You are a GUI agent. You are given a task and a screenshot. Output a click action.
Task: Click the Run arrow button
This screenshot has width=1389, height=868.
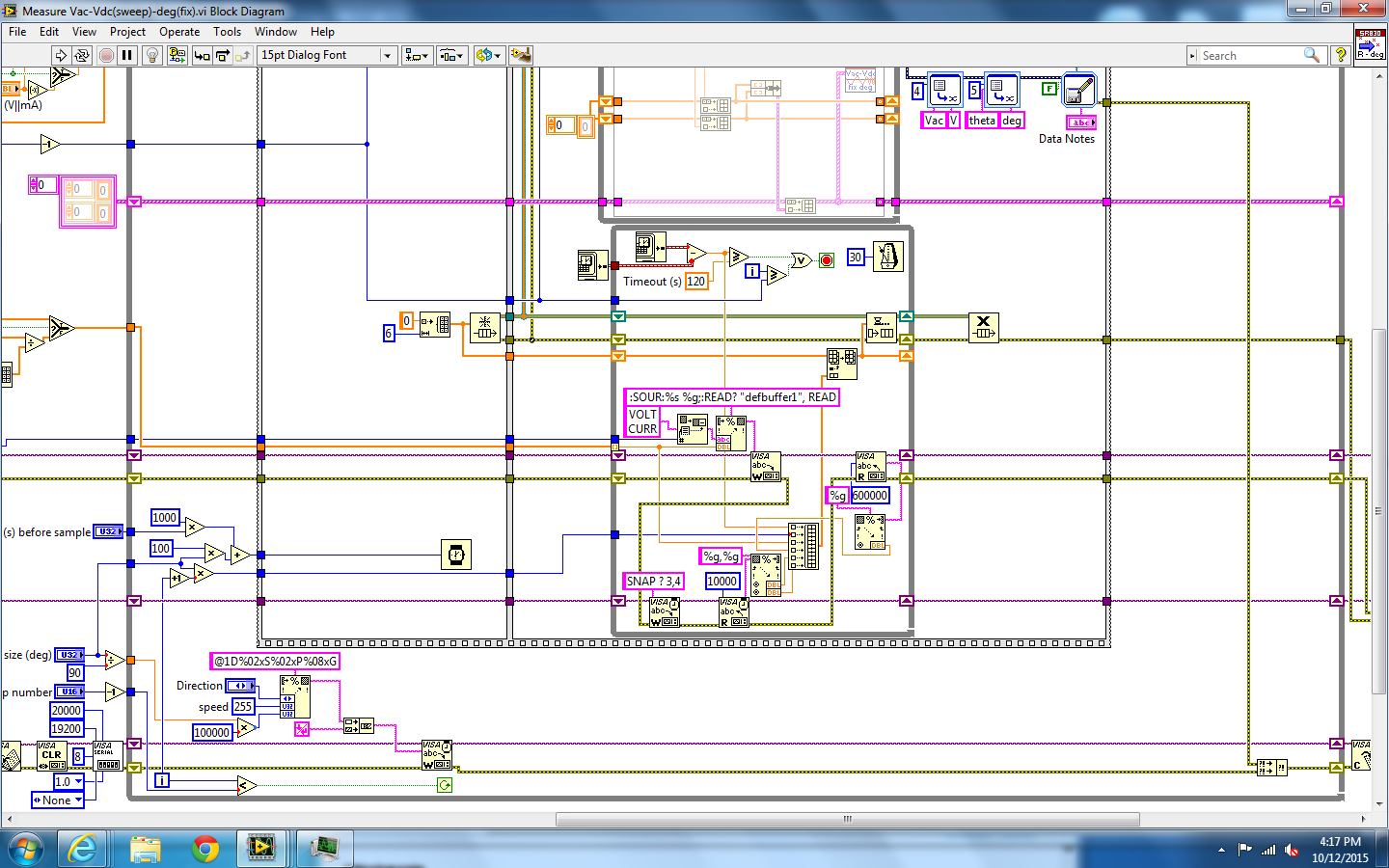[x=61, y=55]
